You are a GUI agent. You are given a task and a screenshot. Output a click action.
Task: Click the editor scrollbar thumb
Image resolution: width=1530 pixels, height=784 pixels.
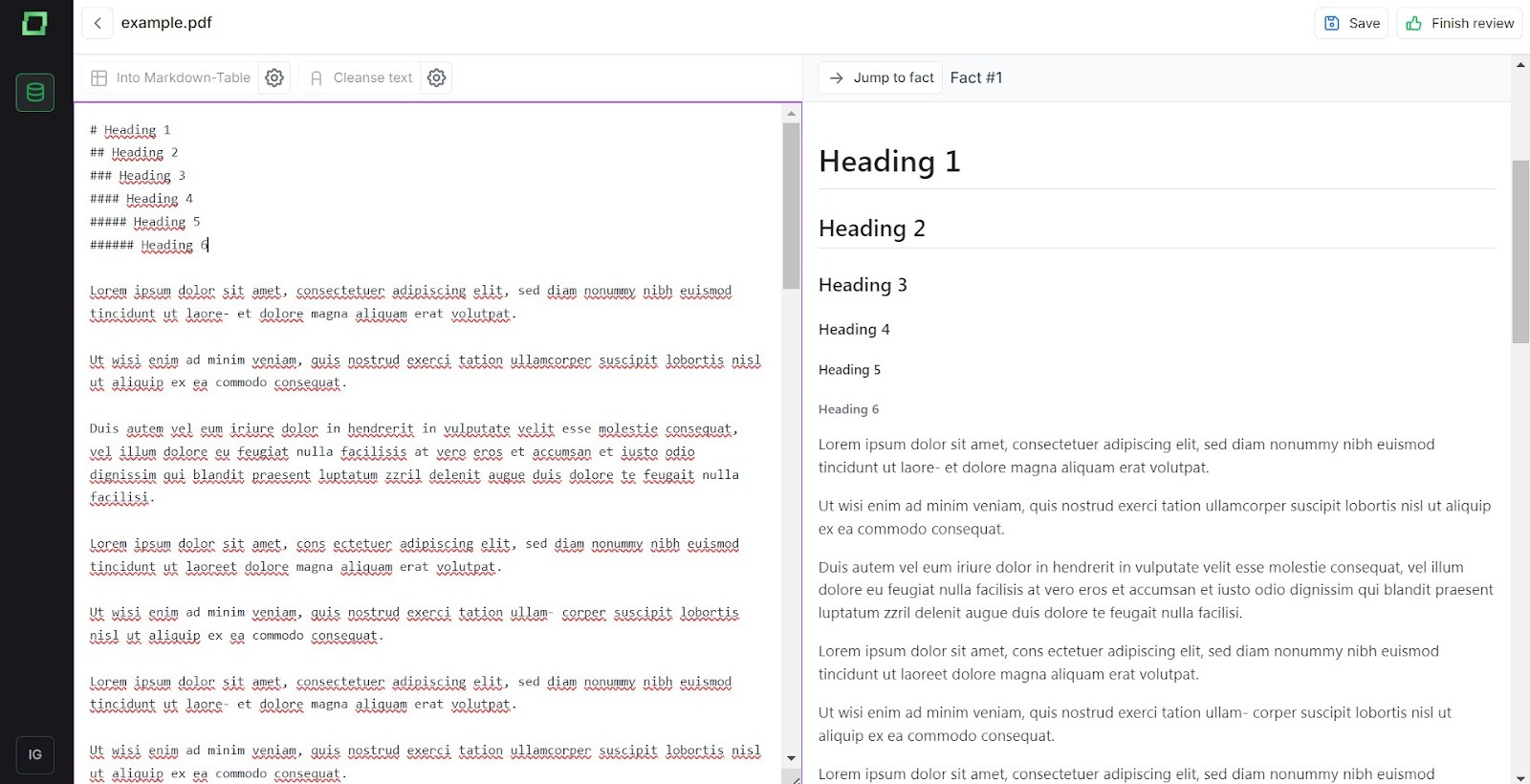click(x=791, y=206)
